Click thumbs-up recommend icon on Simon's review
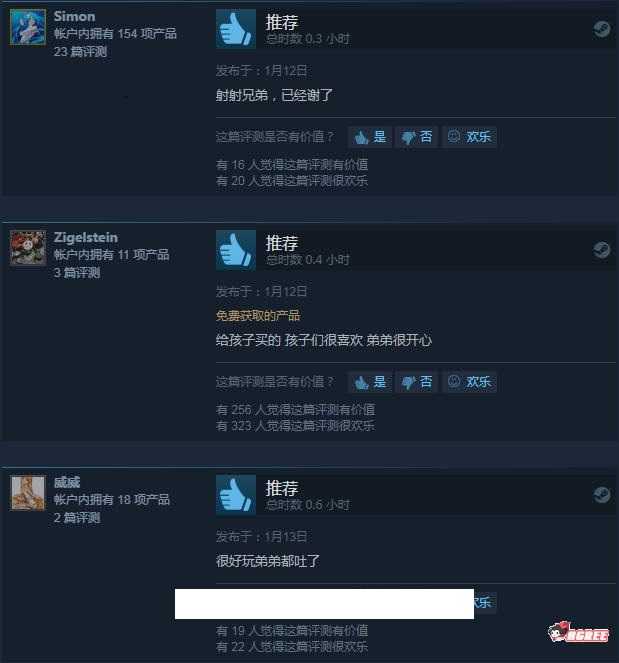 point(236,29)
